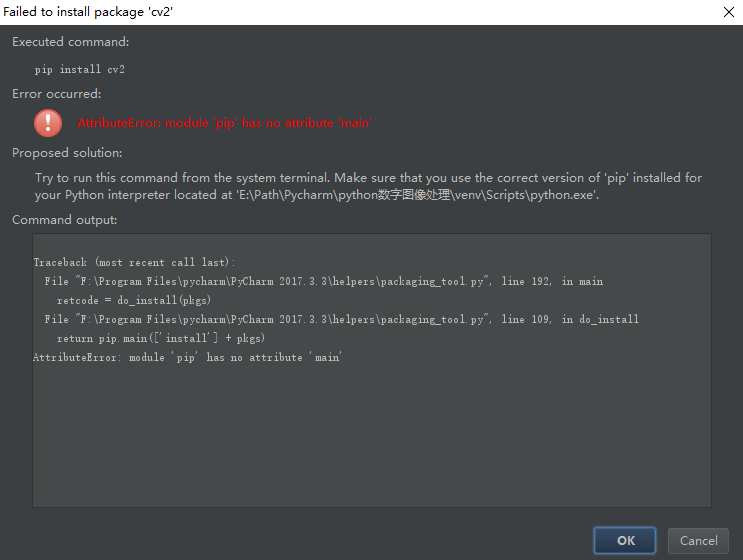Click the 'Error occurred:' label
Image resolution: width=743 pixels, height=560 pixels.
point(57,94)
